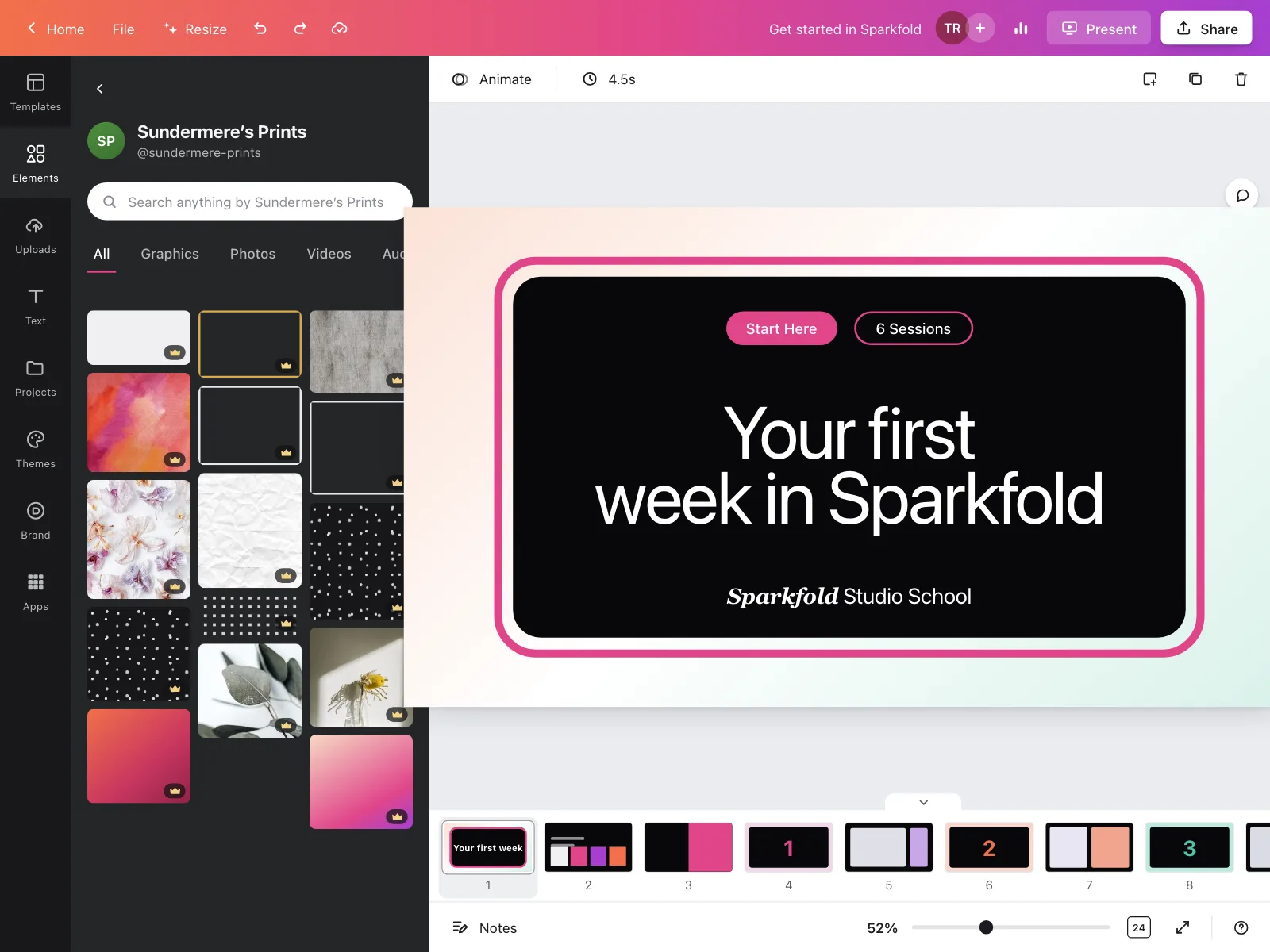Go back to Home
This screenshot has height=952, width=1270.
pos(56,29)
